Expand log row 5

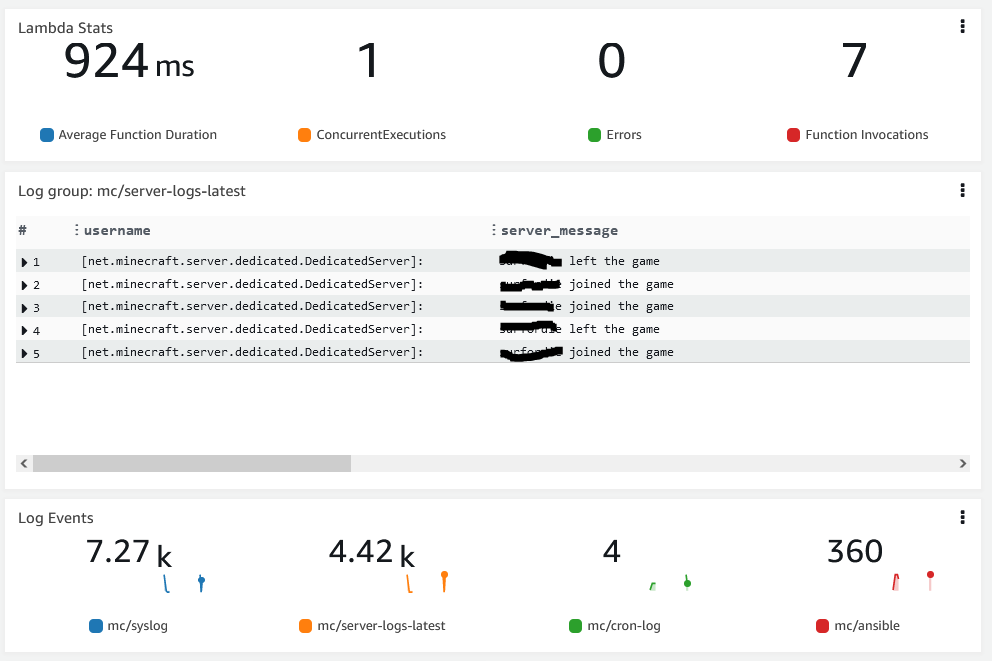pos(25,353)
